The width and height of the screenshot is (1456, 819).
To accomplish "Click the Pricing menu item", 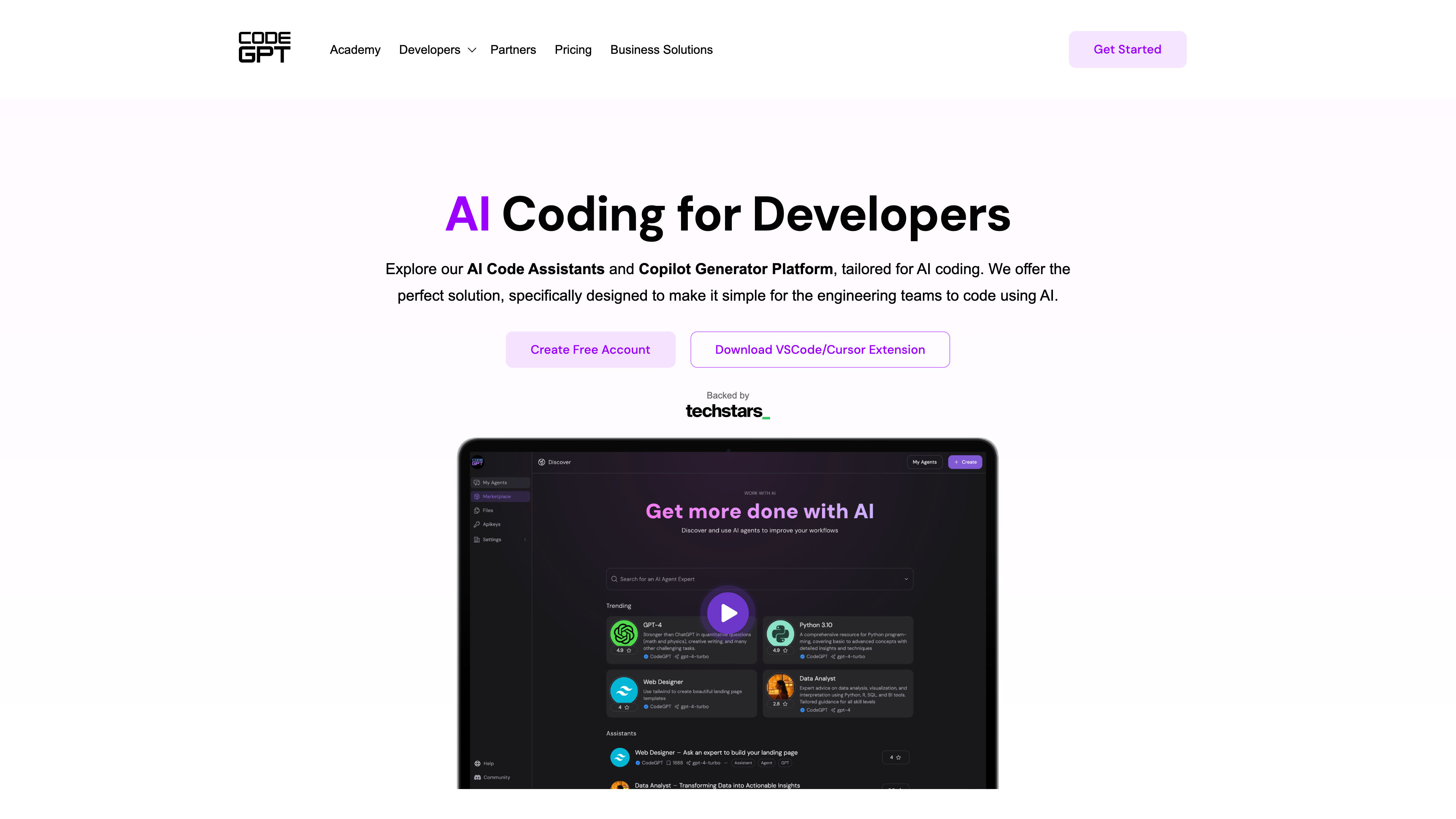I will tap(573, 49).
